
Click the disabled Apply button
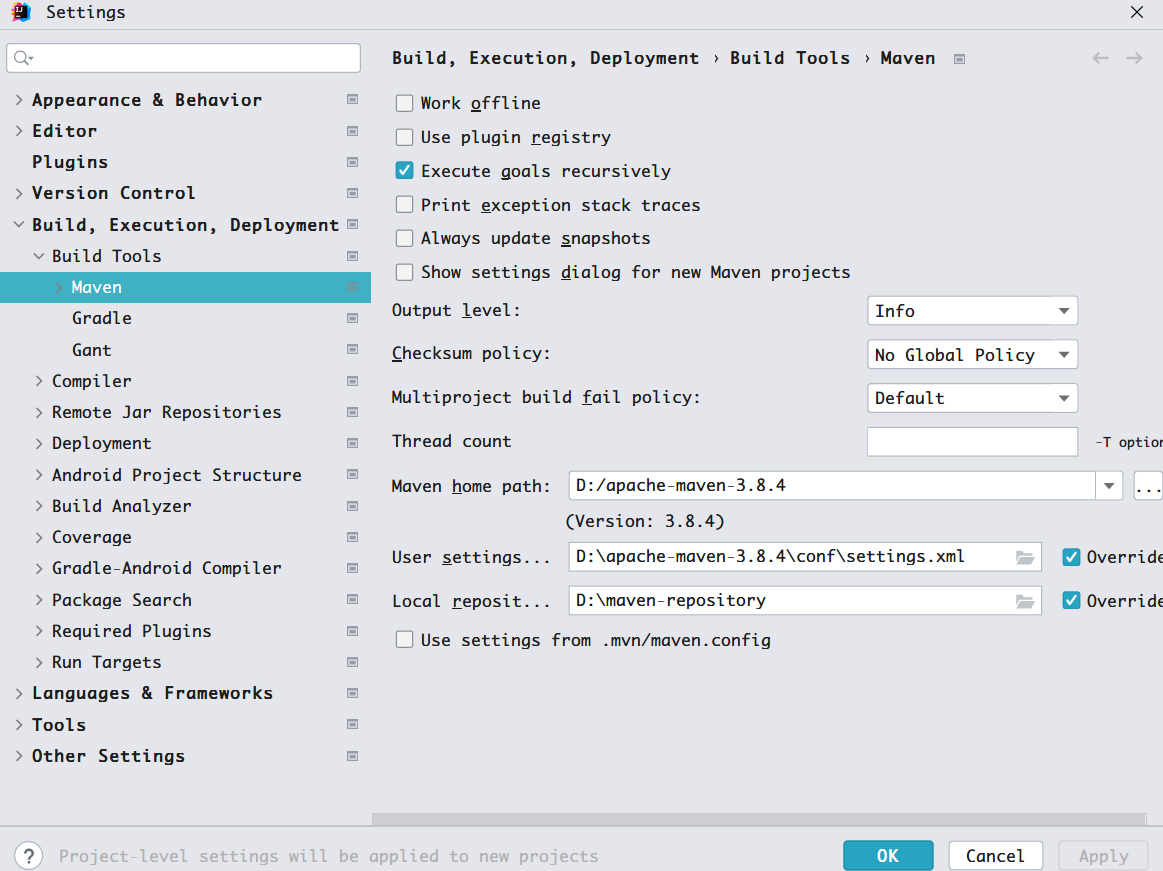tap(1103, 855)
